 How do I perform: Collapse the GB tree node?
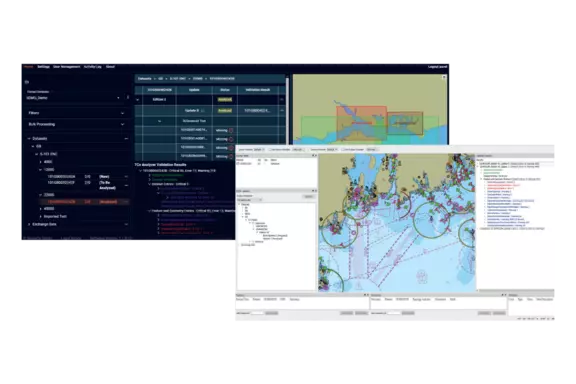pos(33,147)
